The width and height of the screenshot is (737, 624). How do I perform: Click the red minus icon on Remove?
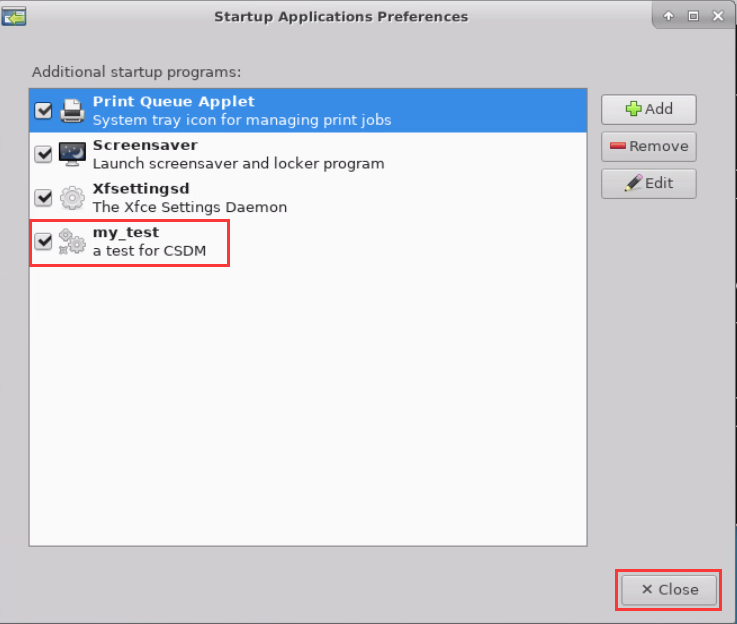618,146
